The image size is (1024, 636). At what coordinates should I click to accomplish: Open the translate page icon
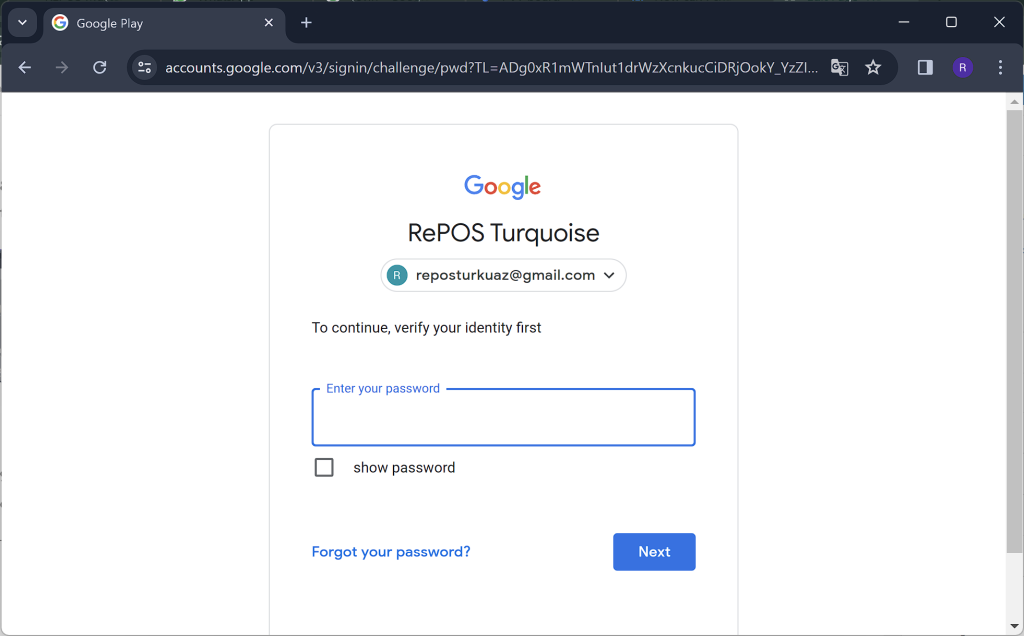(839, 67)
